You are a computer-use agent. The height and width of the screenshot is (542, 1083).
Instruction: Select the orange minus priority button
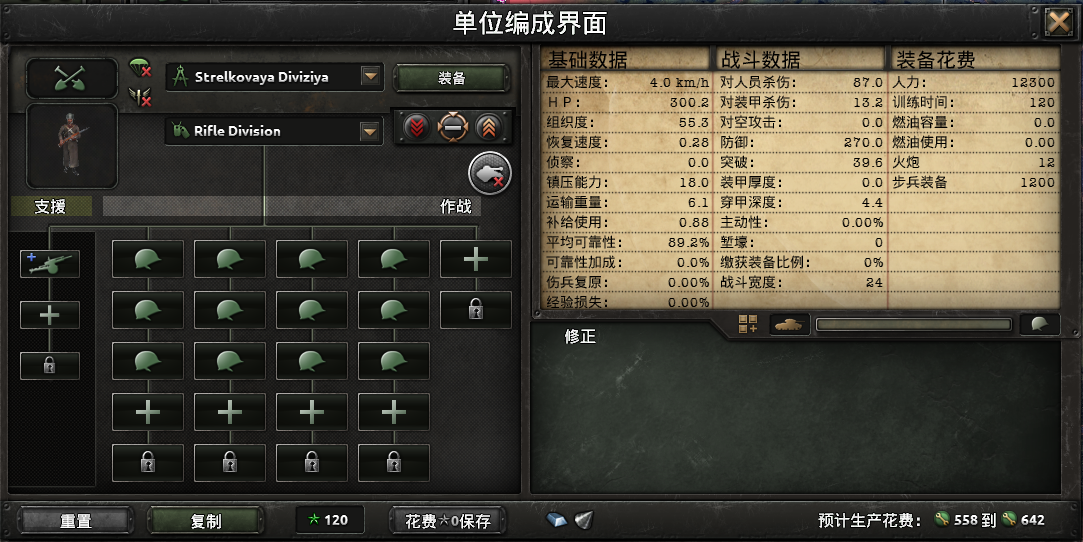pos(452,127)
